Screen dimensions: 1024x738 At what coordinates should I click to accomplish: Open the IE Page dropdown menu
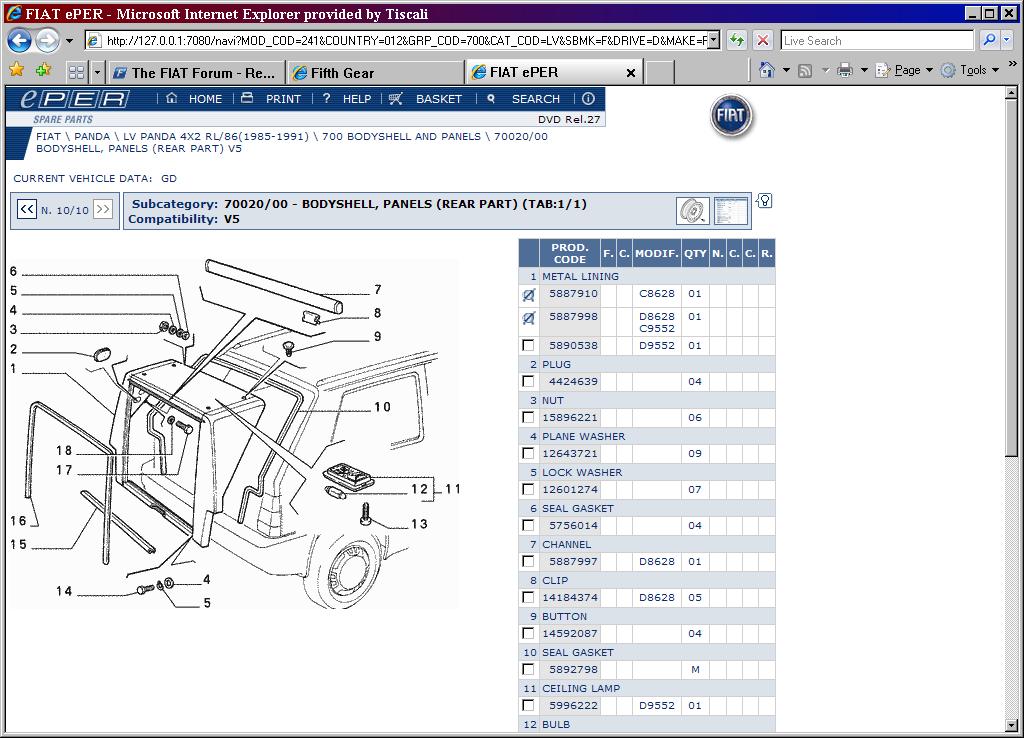(907, 71)
